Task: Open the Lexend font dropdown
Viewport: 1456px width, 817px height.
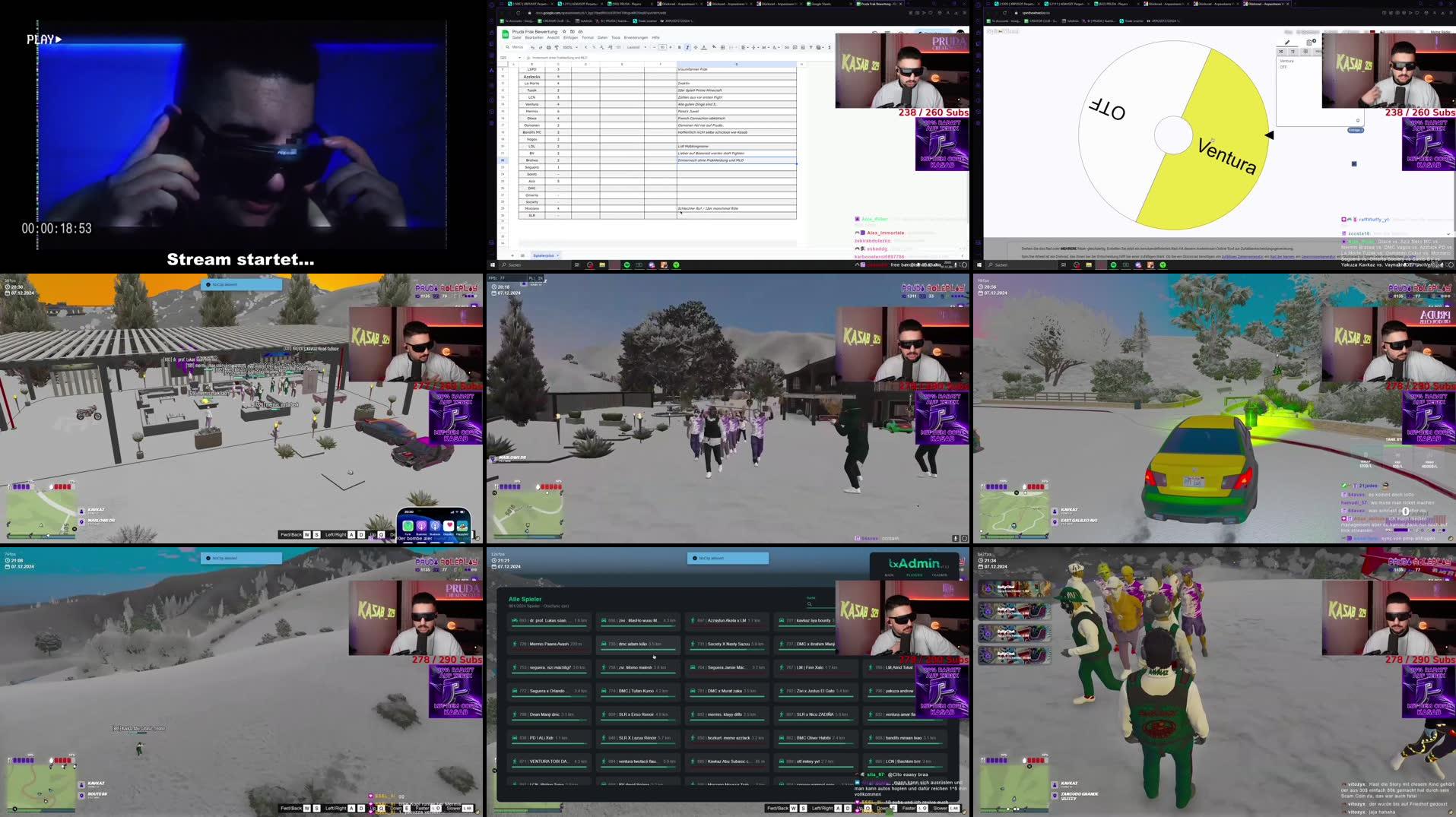Action: click(637, 47)
